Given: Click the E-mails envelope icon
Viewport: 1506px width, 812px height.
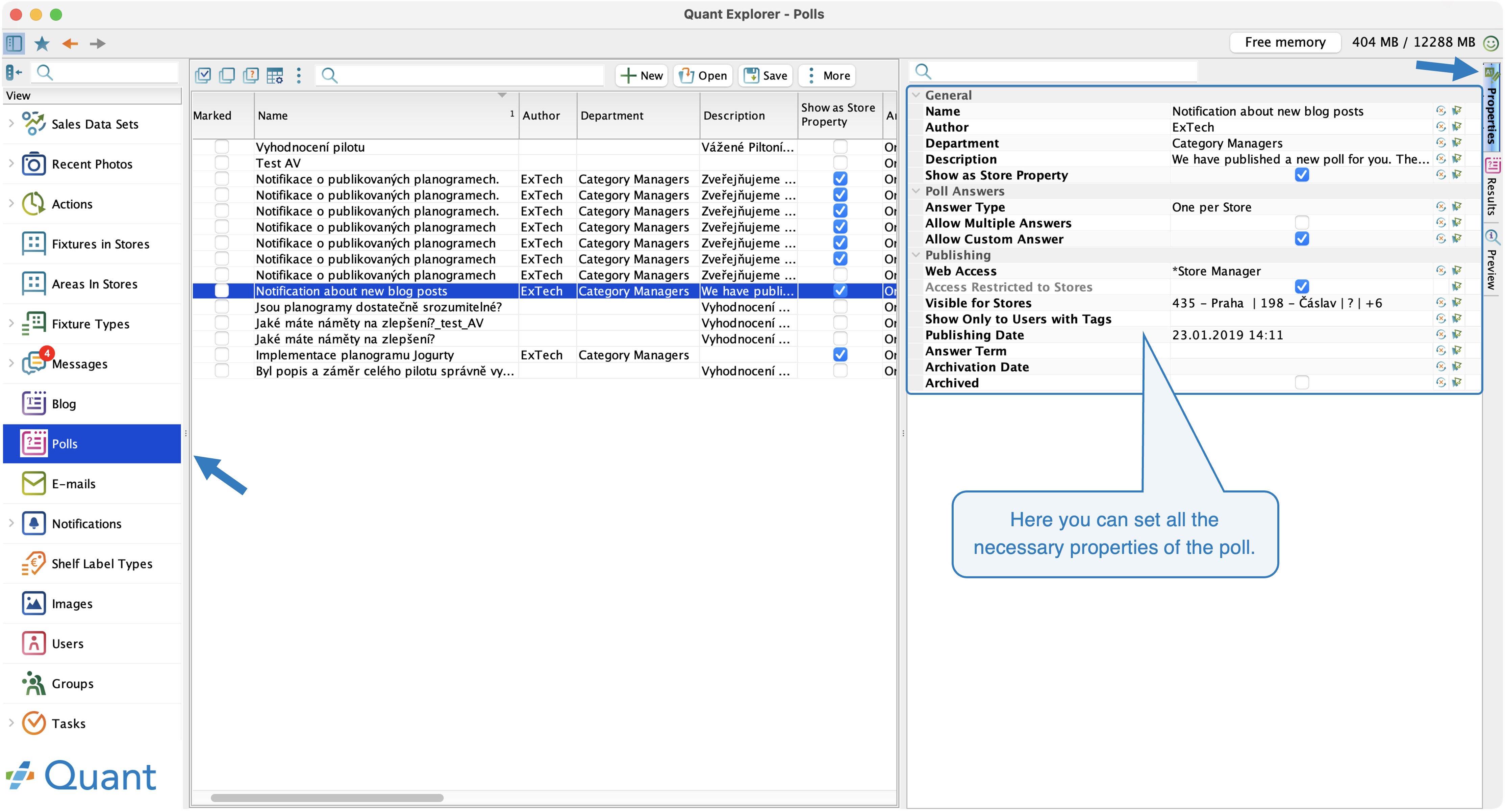Looking at the screenshot, I should [x=34, y=483].
